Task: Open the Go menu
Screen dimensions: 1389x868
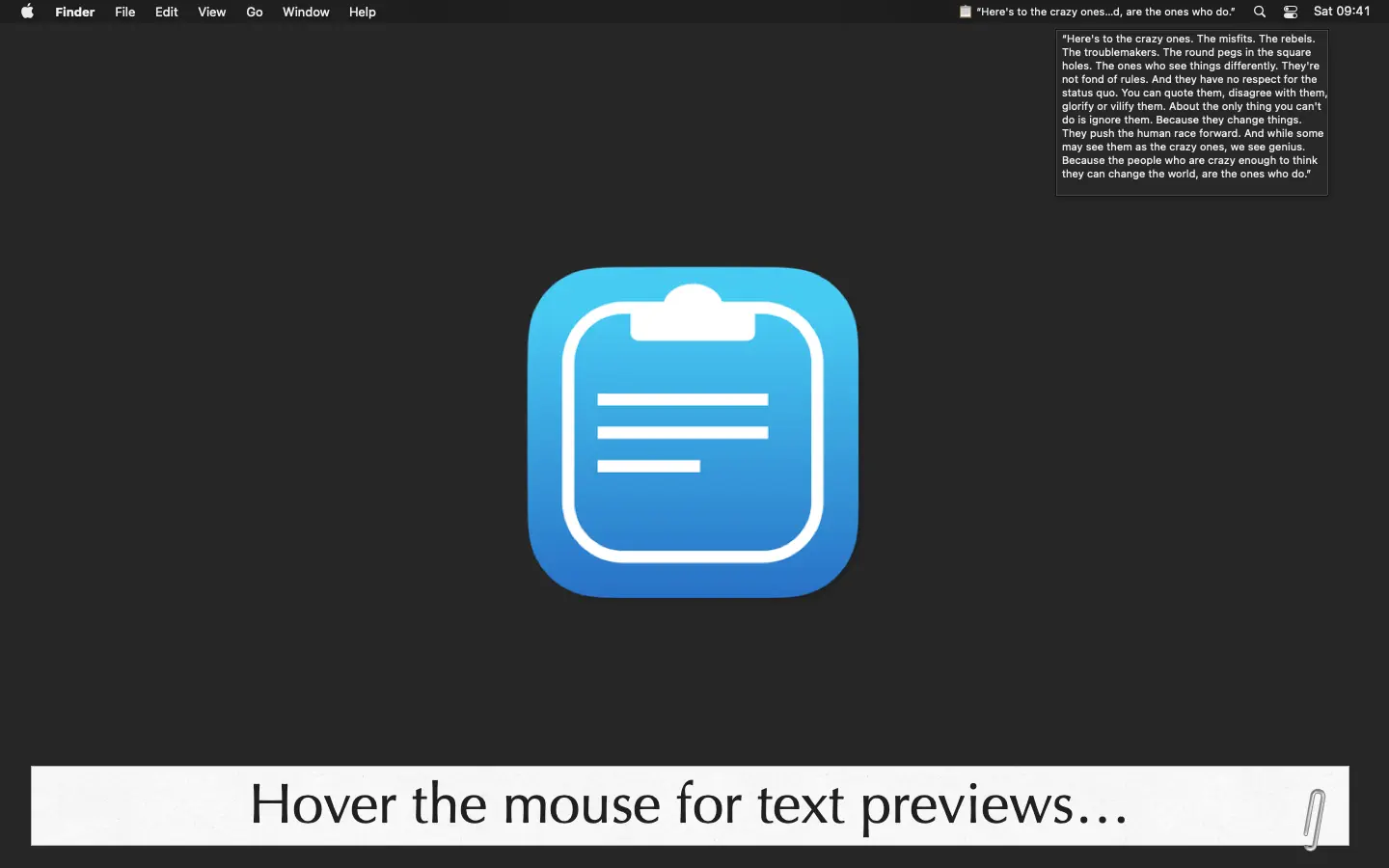Action: (255, 12)
